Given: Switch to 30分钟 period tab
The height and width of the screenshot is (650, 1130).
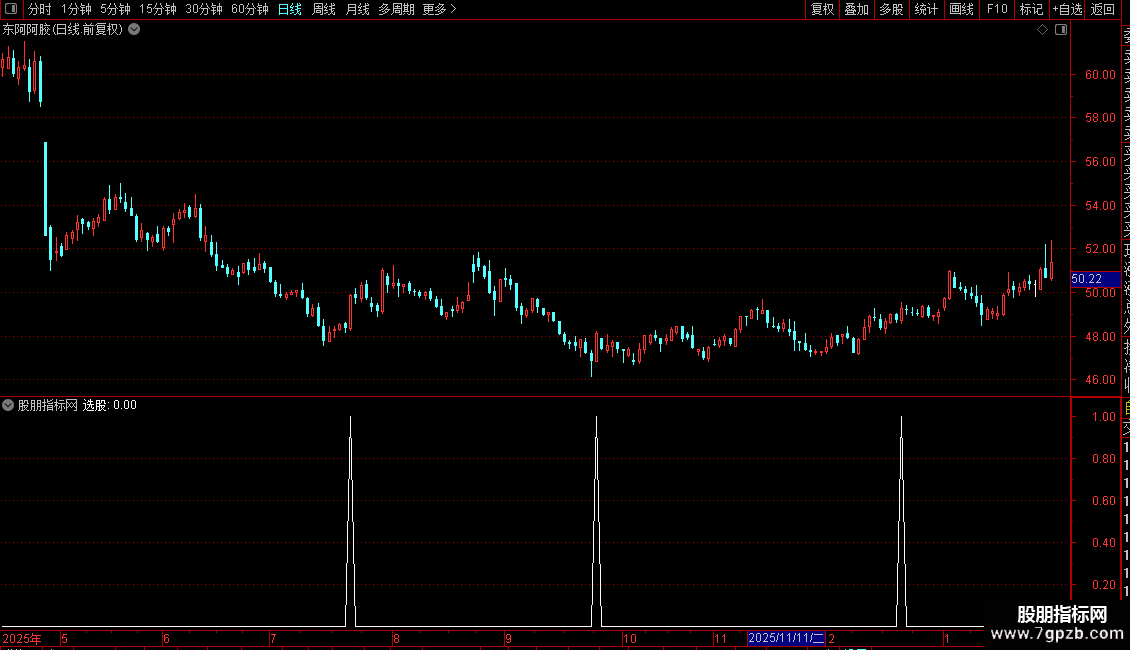Looking at the screenshot, I should [204, 9].
